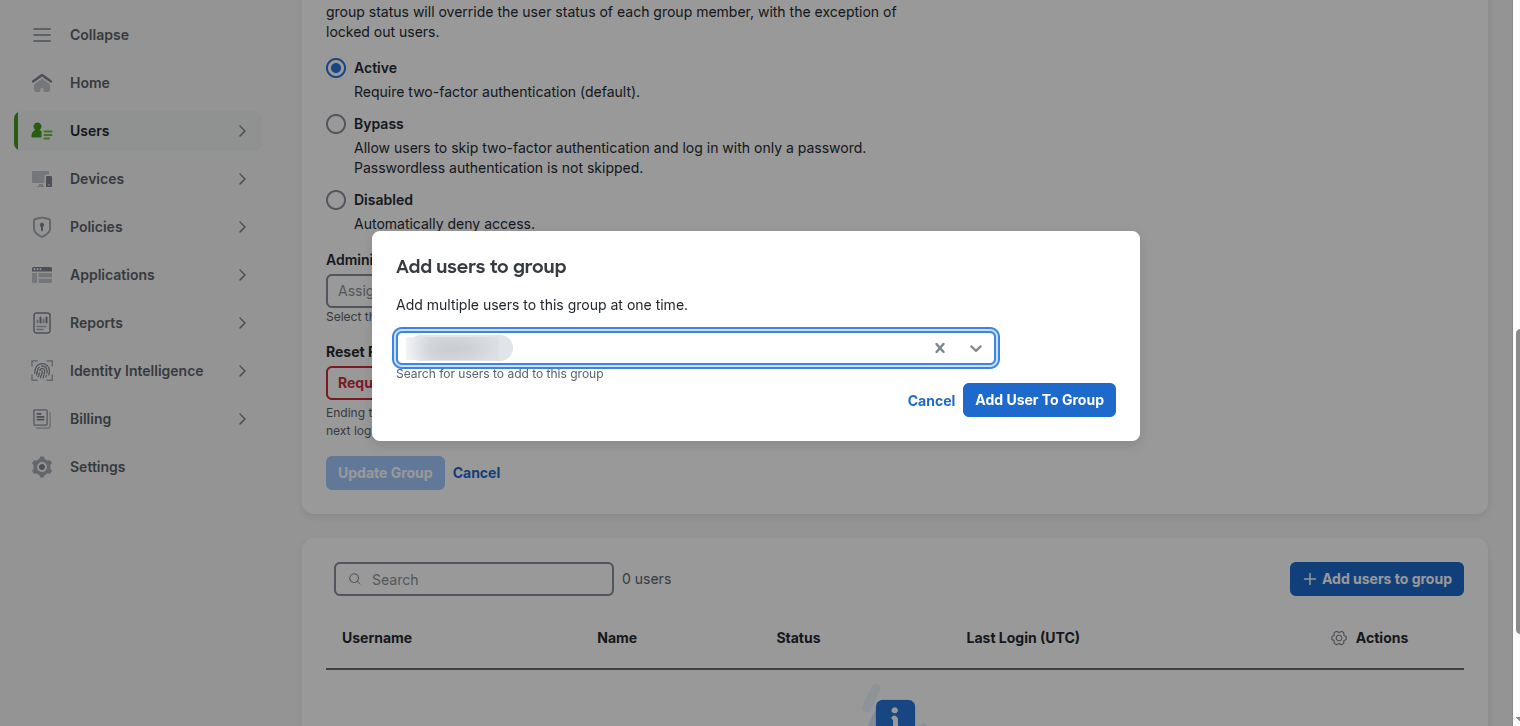
Task: Open the Reports menu item
Action: click(138, 323)
